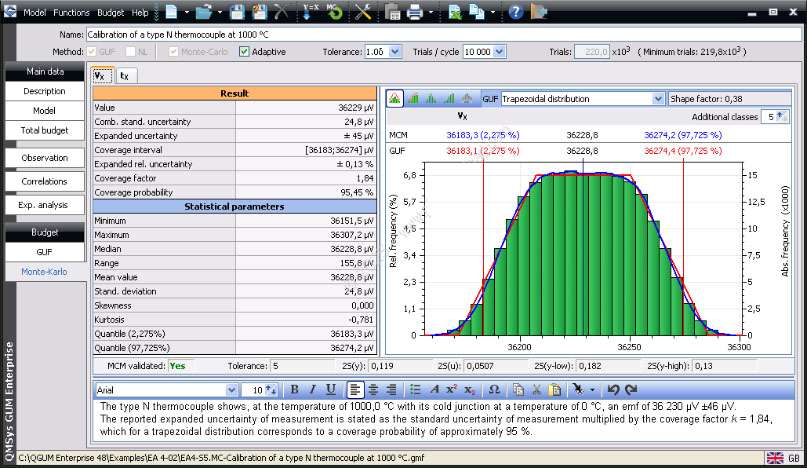Viewport: 807px width, 468px height.
Task: Click the Help question mark icon
Action: tap(515, 13)
